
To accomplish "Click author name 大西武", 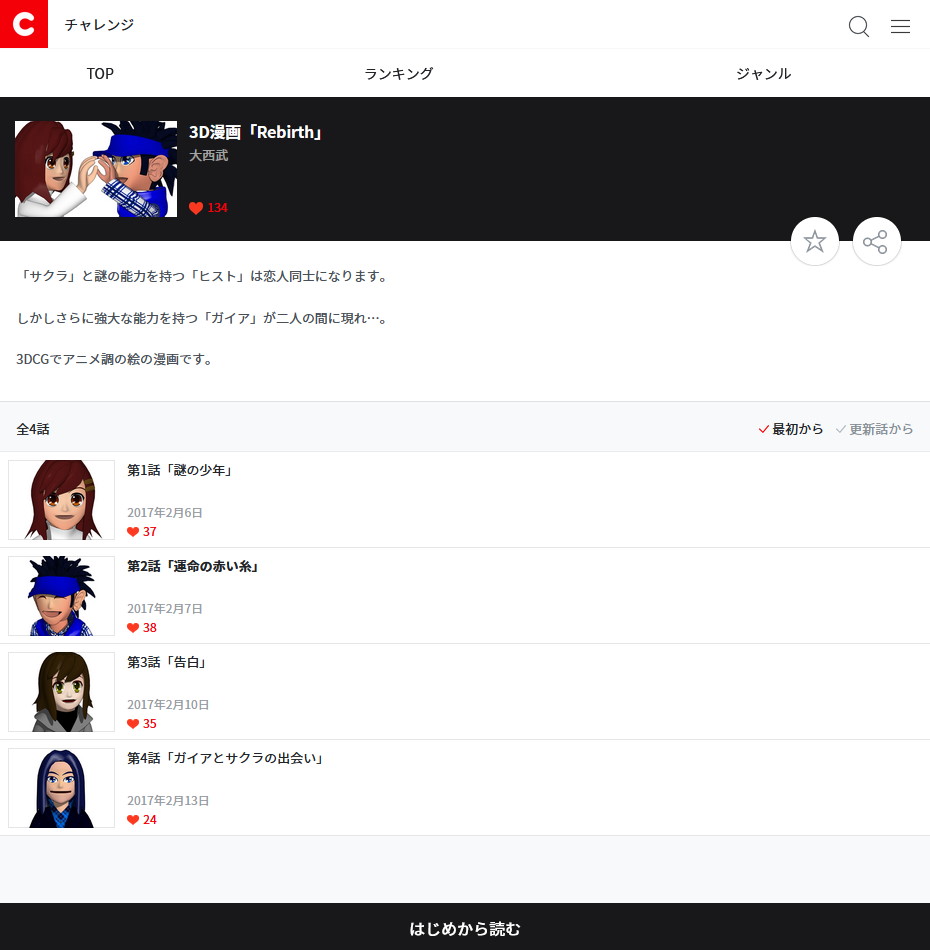I will click(x=208, y=156).
